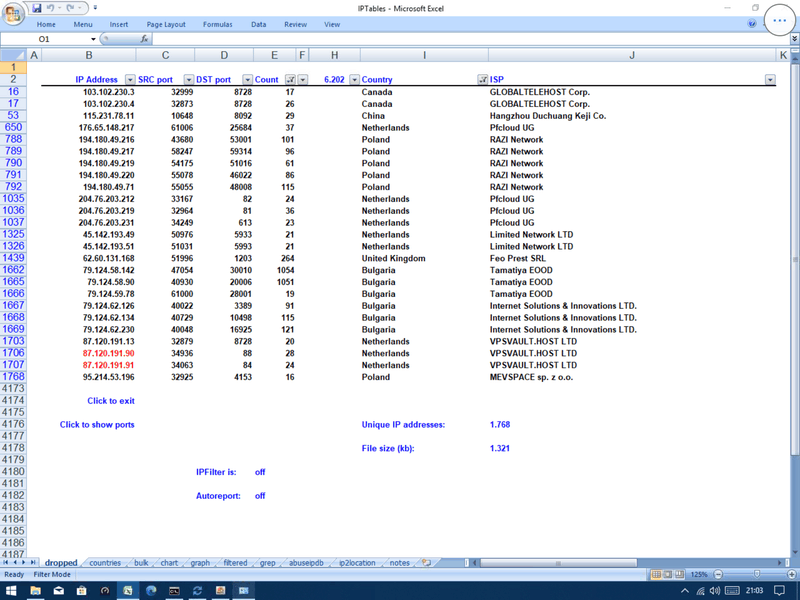Expand the Name Box dropdown
Screen dimensions: 800x600
(x=93, y=39)
